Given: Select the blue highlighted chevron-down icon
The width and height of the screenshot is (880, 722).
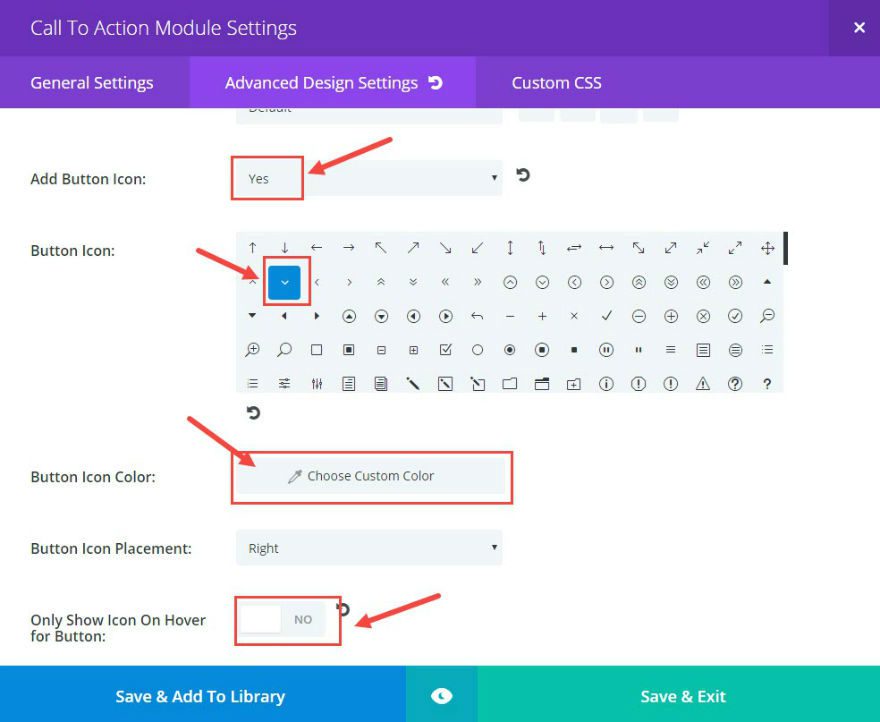Looking at the screenshot, I should pyautogui.click(x=284, y=282).
